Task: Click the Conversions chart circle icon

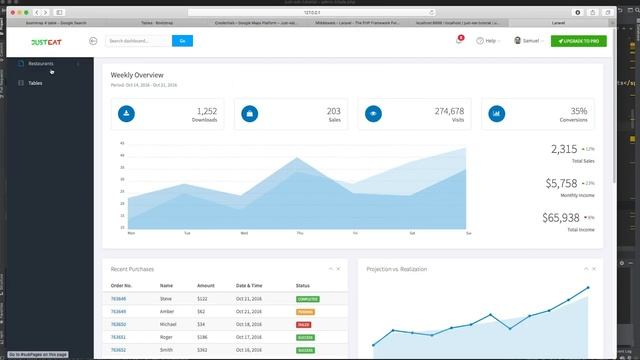Action: click(x=497, y=113)
